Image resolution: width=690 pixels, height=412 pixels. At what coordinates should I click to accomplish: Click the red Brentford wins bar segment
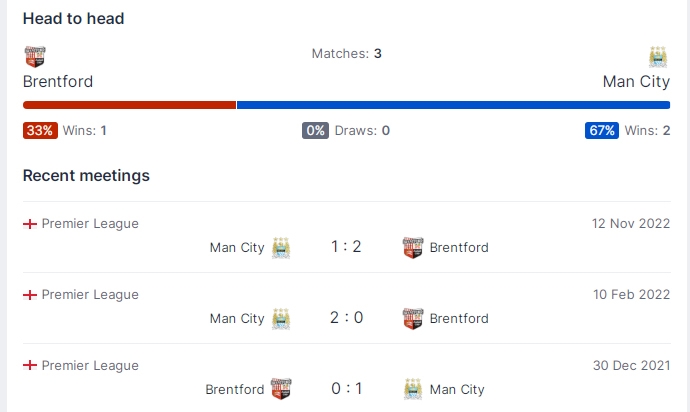pyautogui.click(x=129, y=105)
